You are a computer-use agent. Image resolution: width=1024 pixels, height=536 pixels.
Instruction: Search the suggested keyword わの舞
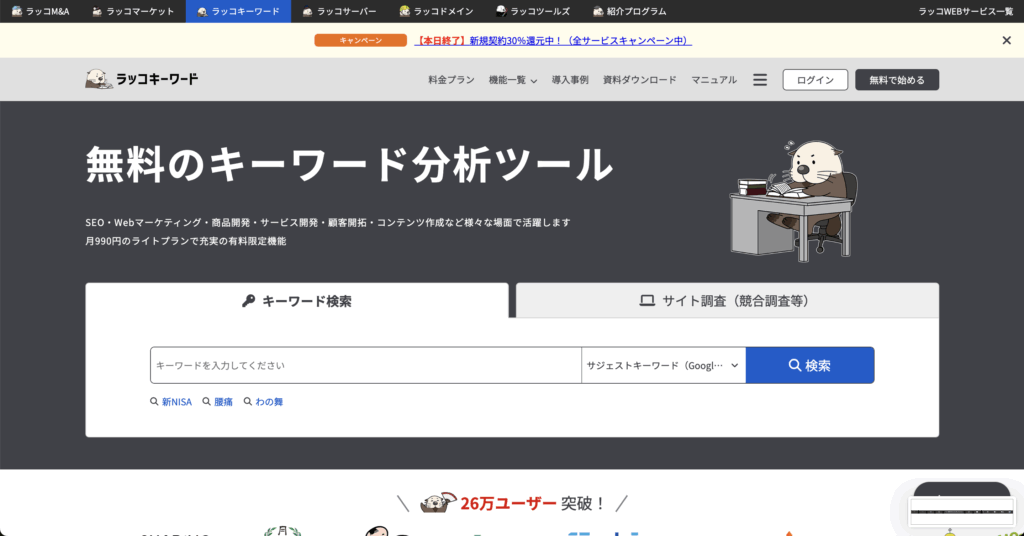pyautogui.click(x=263, y=402)
